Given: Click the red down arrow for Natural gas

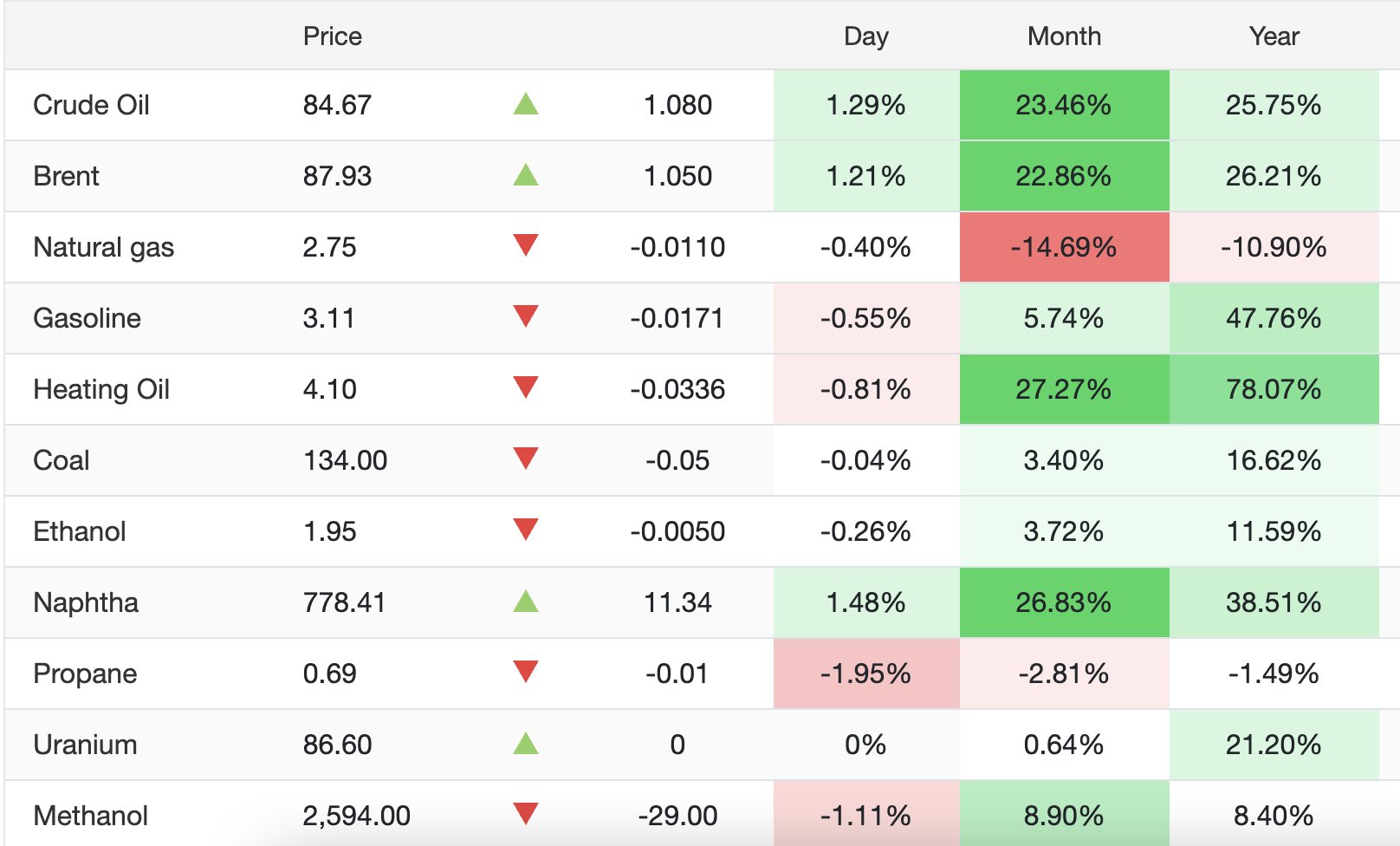Looking at the screenshot, I should [526, 245].
